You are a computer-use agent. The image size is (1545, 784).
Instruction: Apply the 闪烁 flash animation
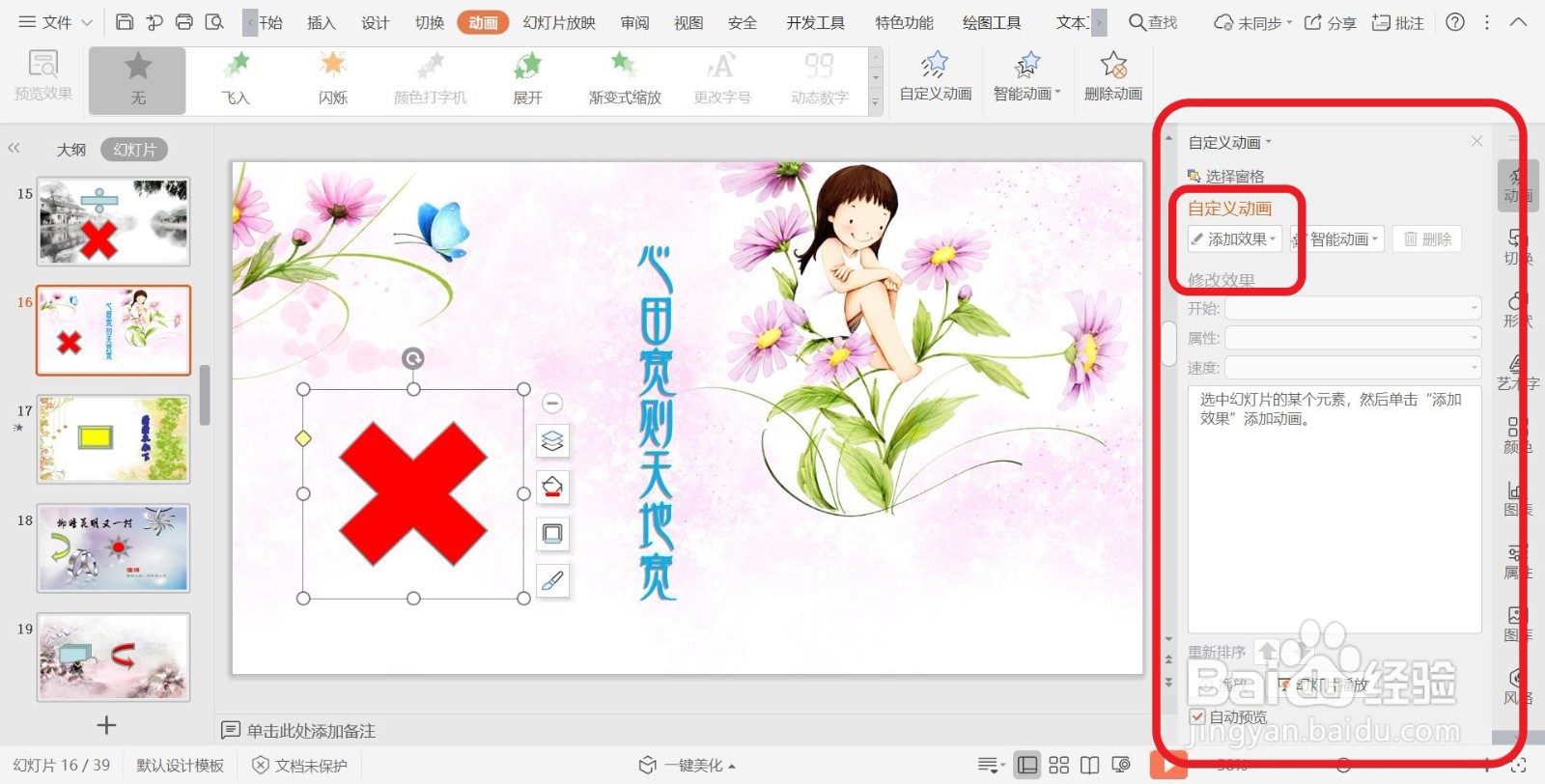tap(333, 81)
